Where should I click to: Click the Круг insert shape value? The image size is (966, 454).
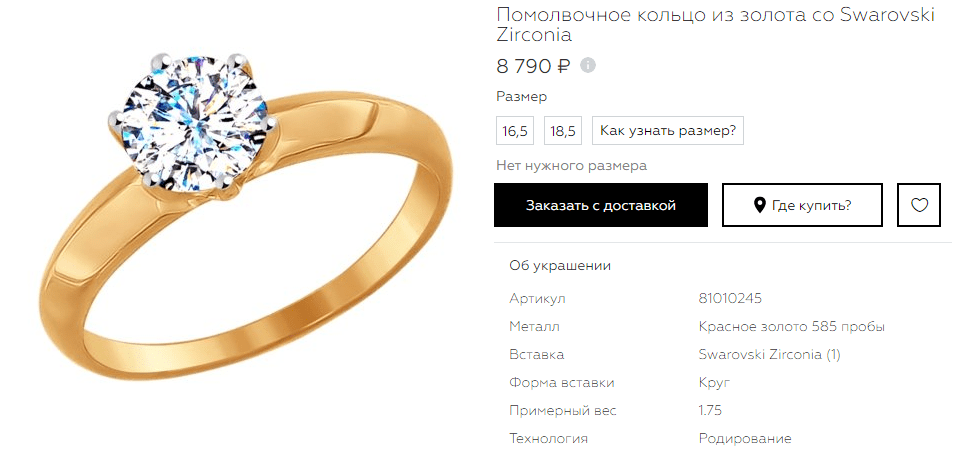(714, 383)
